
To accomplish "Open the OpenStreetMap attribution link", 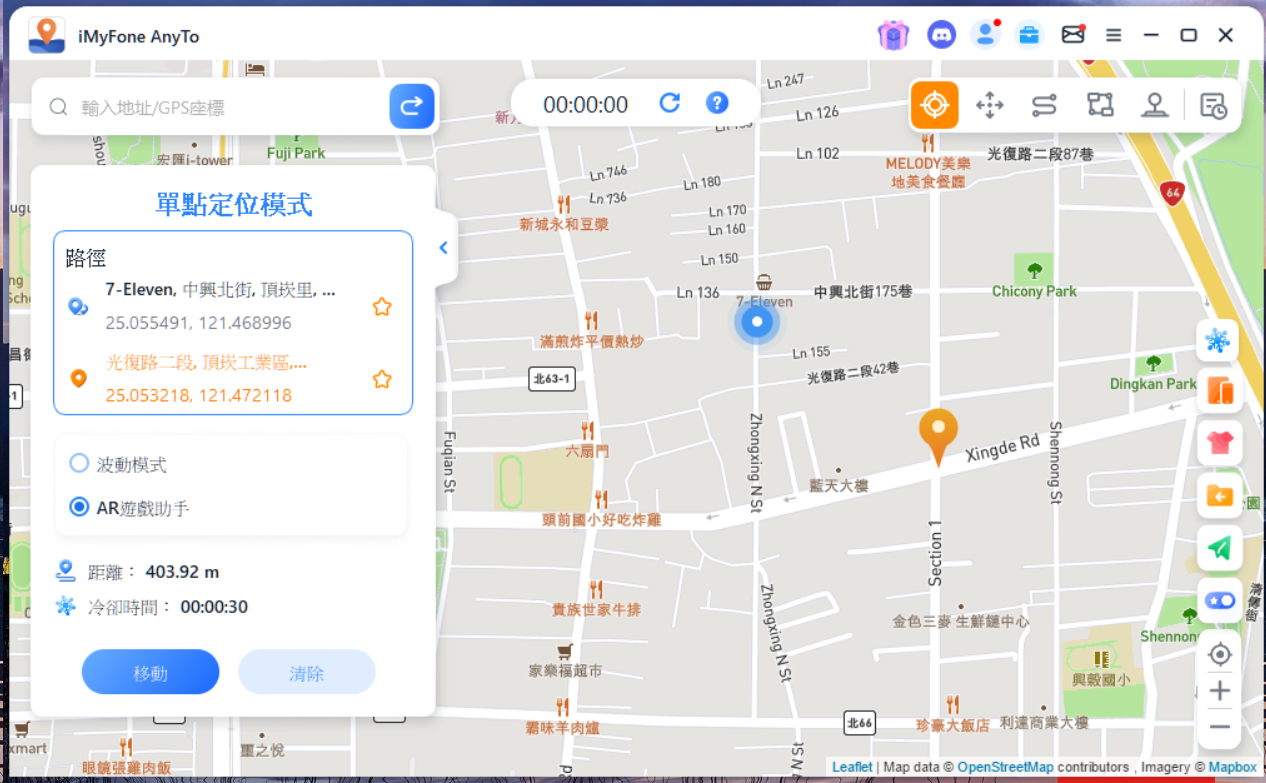I will (x=1005, y=767).
